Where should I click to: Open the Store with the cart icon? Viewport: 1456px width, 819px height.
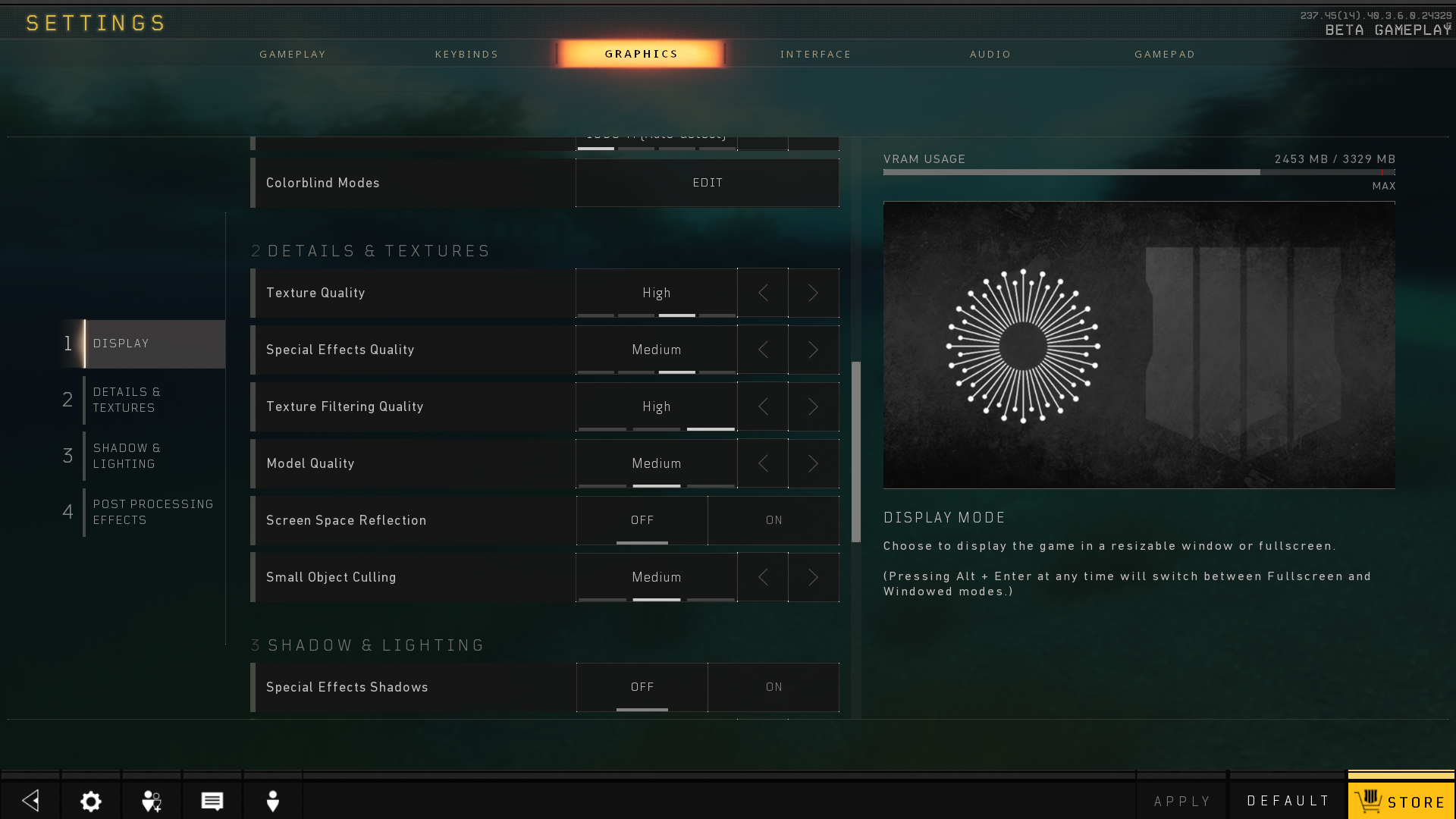1401,801
